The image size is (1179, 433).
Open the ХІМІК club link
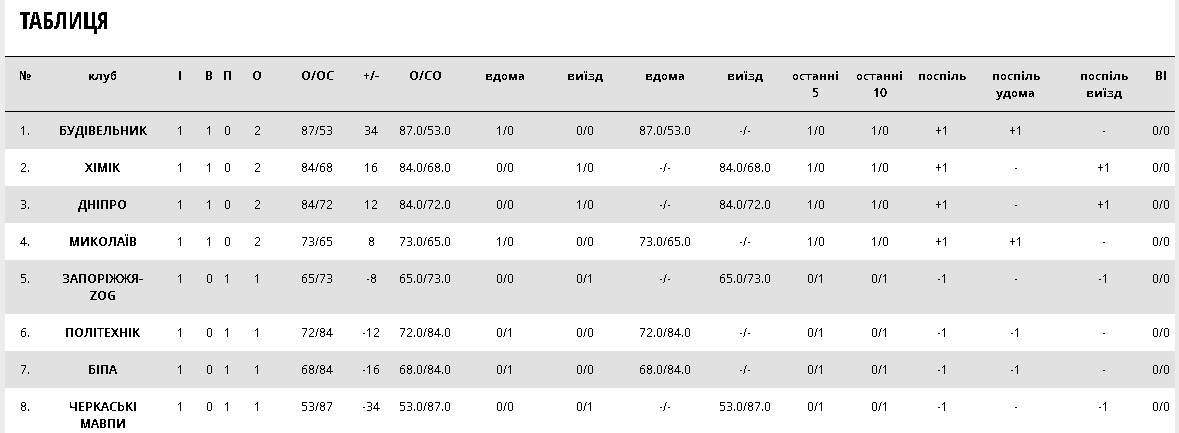click(103, 167)
